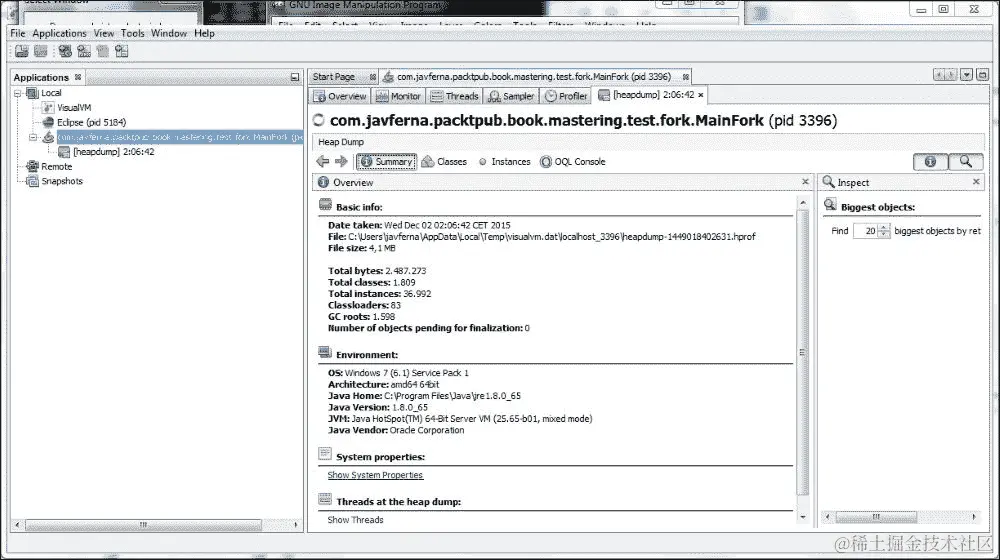Increase the biggest objects count stepper
This screenshot has height=560, width=1000.
[883, 227]
